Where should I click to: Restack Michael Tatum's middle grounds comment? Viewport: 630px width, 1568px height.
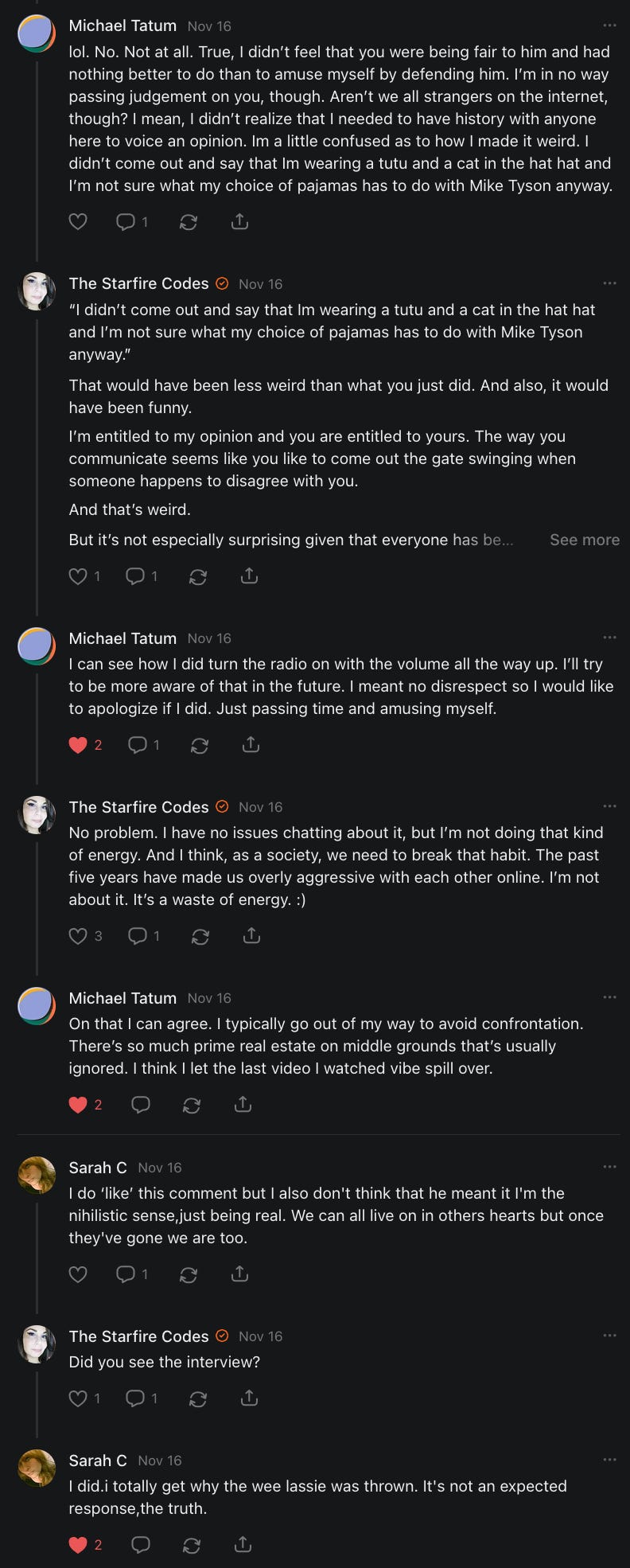pos(192,1105)
